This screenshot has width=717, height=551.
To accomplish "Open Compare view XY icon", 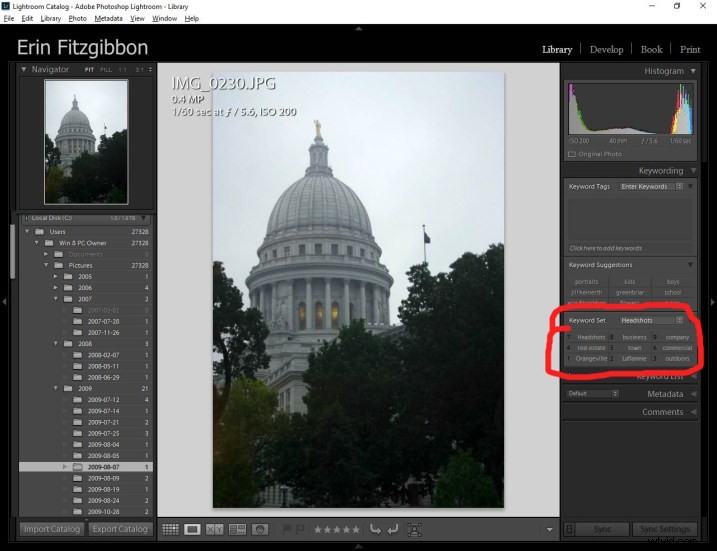I will pos(214,530).
